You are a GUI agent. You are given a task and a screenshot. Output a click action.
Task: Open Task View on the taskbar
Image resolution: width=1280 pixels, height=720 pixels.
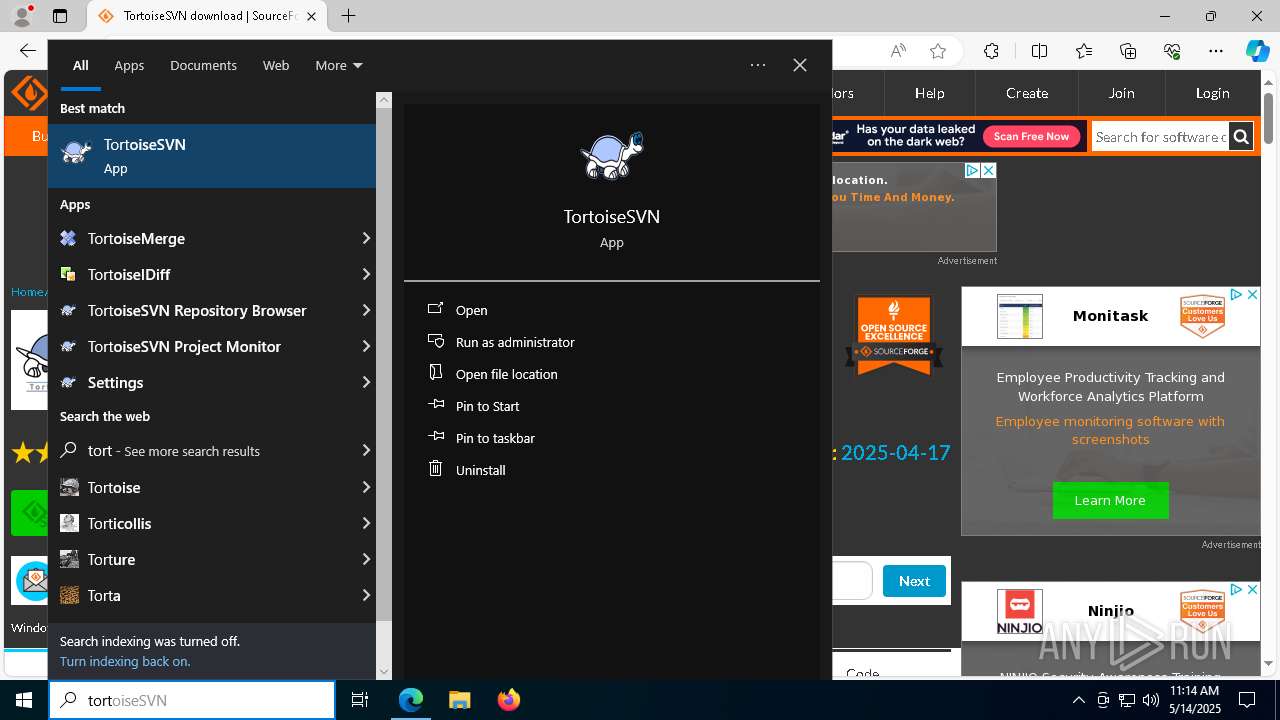click(360, 700)
